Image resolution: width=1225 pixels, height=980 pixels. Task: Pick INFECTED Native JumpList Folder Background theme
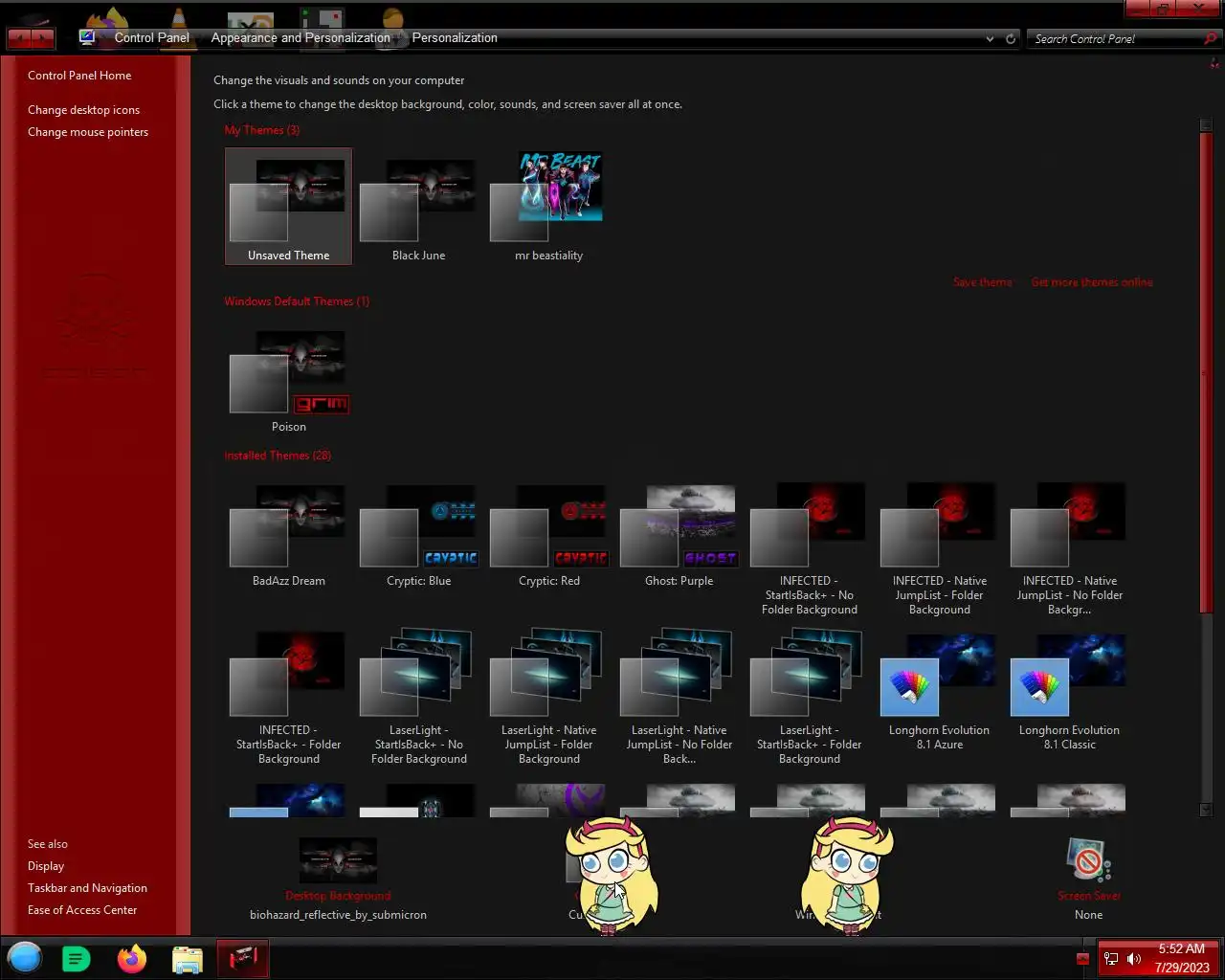[x=939, y=549]
